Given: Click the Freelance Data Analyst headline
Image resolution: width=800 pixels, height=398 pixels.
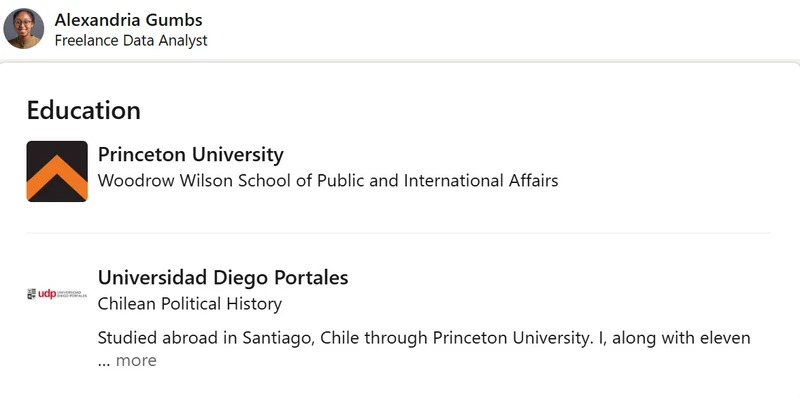Looking at the screenshot, I should [131, 40].
